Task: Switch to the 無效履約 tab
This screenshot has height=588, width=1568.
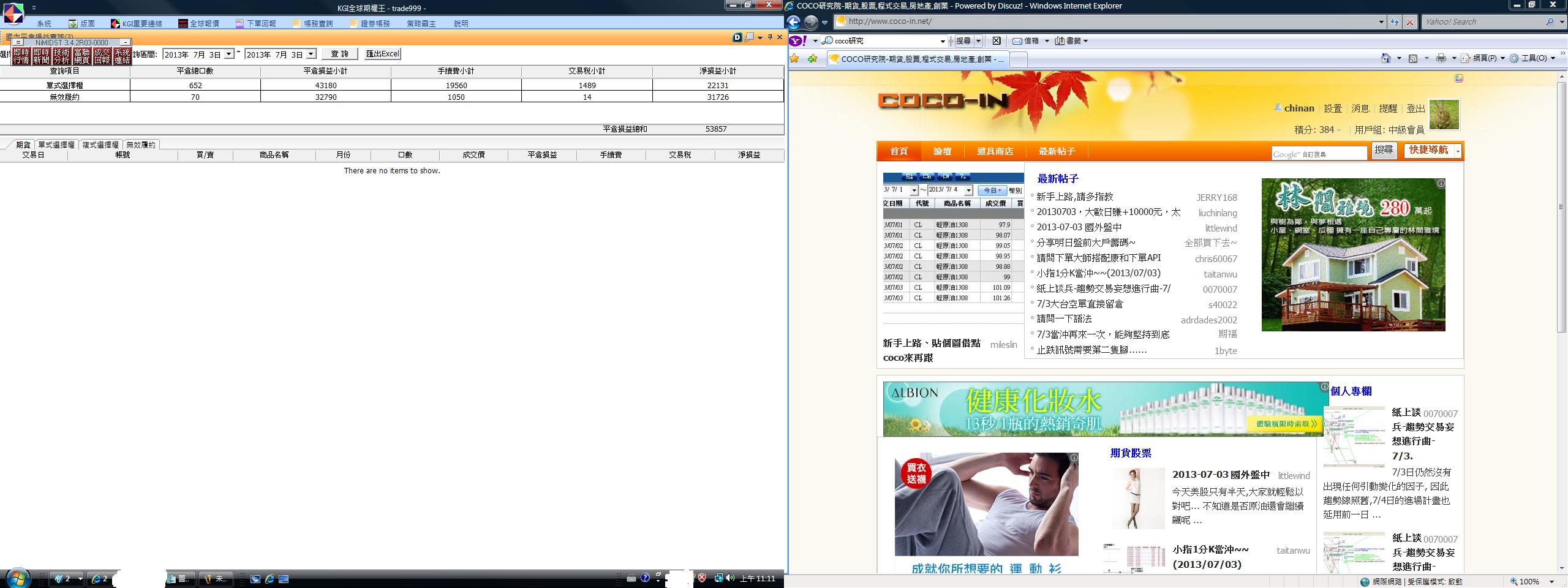Action: tap(141, 145)
